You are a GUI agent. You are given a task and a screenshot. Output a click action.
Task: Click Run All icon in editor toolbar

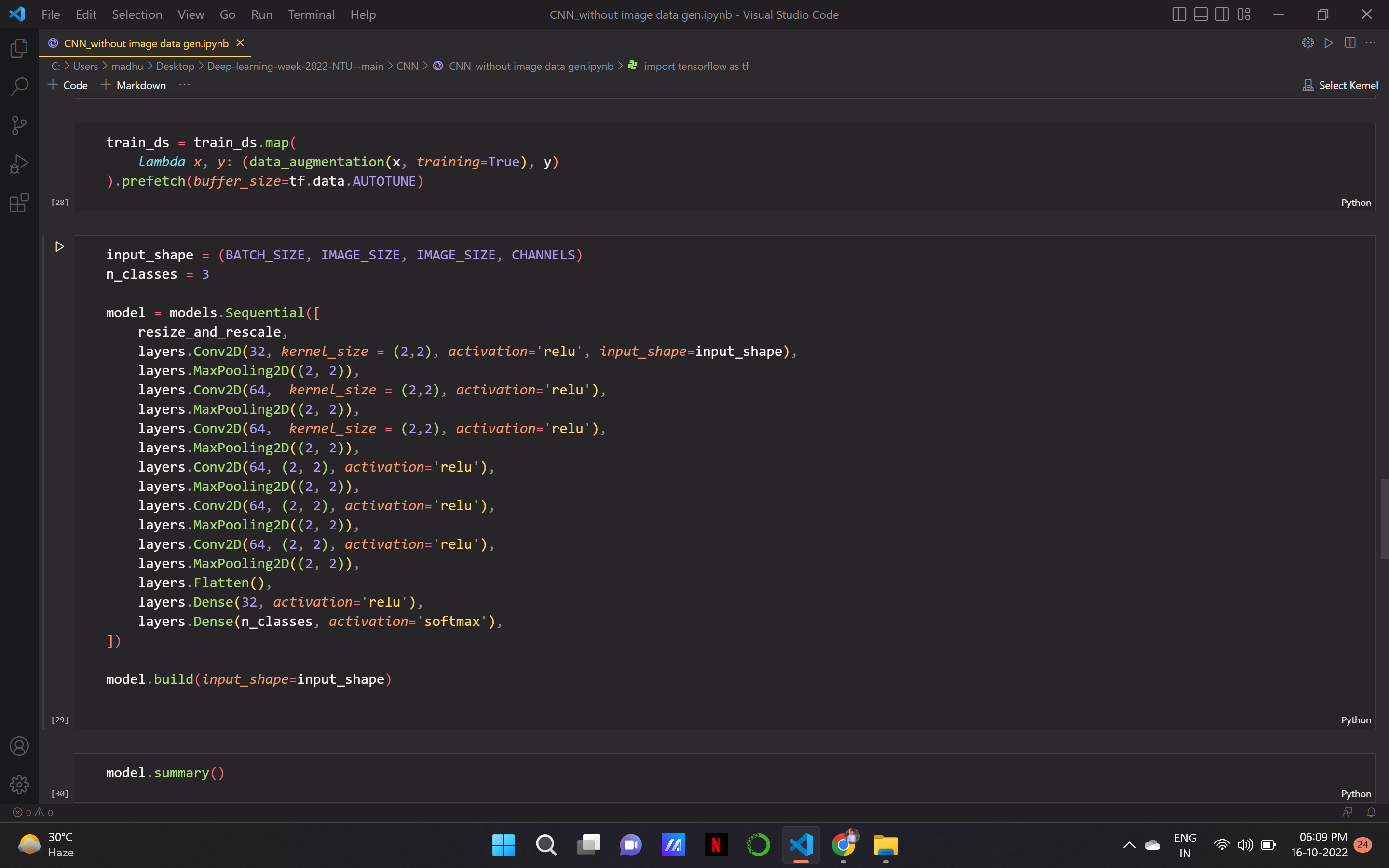1328,43
